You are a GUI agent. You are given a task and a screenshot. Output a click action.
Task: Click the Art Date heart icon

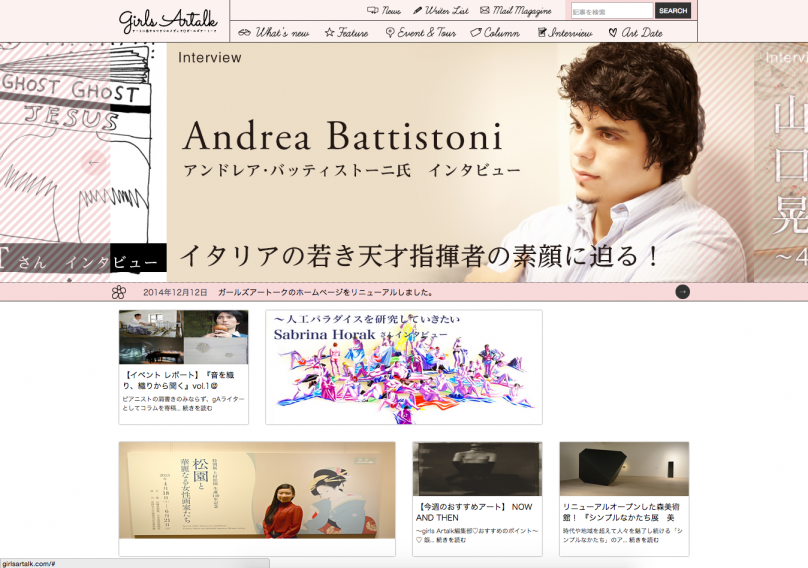coord(612,33)
